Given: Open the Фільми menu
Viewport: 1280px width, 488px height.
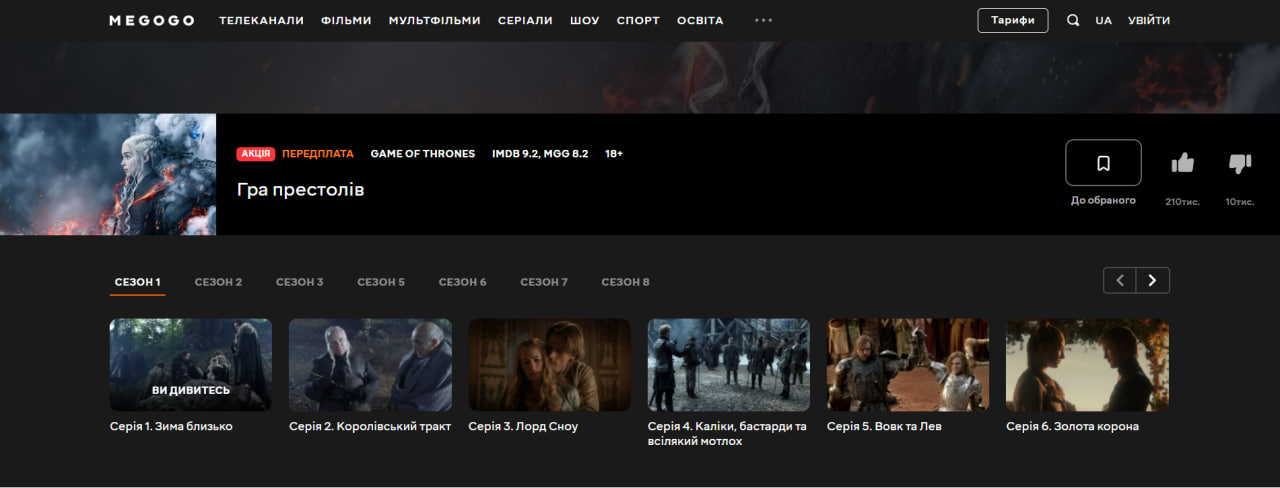Looking at the screenshot, I should point(346,20).
